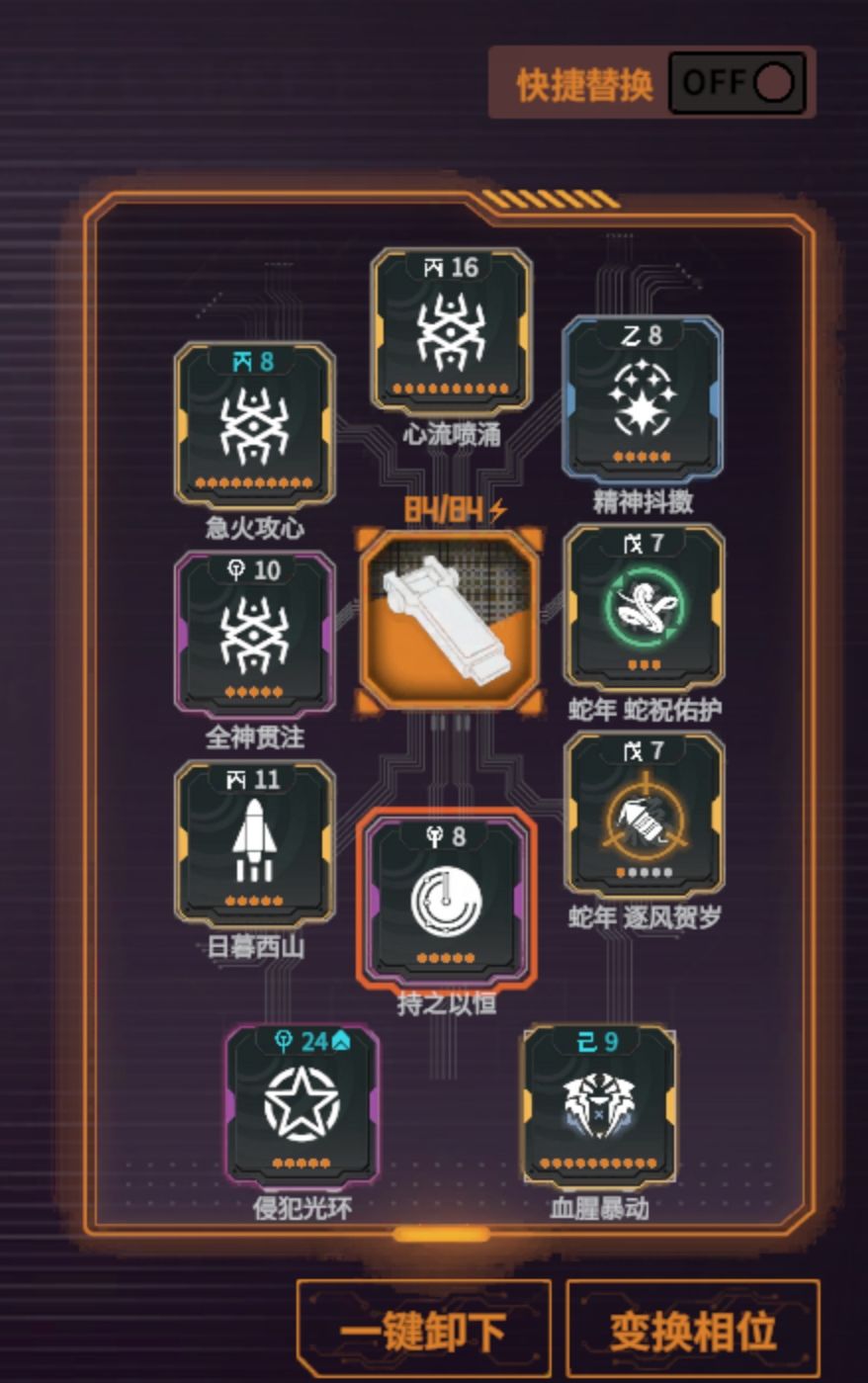Select the 侵犯光环 star chip

pyautogui.click(x=303, y=1105)
